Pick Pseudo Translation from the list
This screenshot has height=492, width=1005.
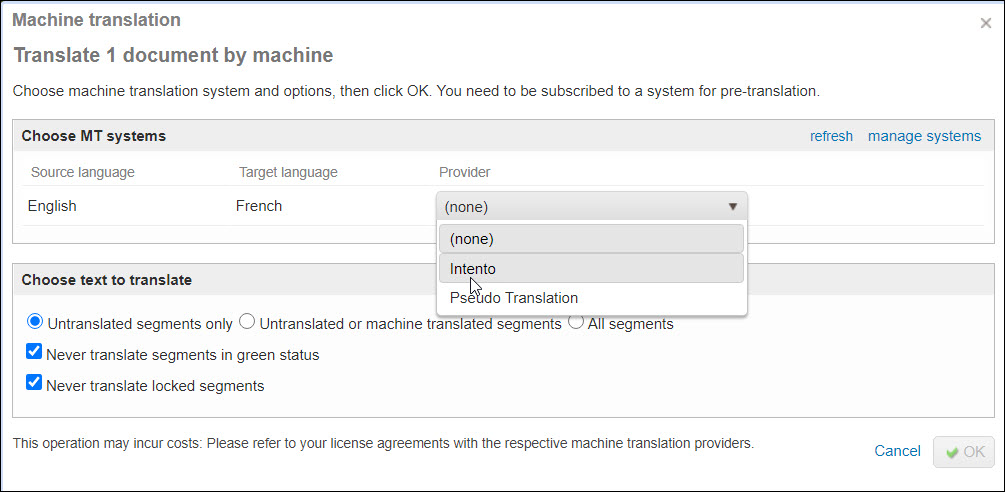click(591, 298)
